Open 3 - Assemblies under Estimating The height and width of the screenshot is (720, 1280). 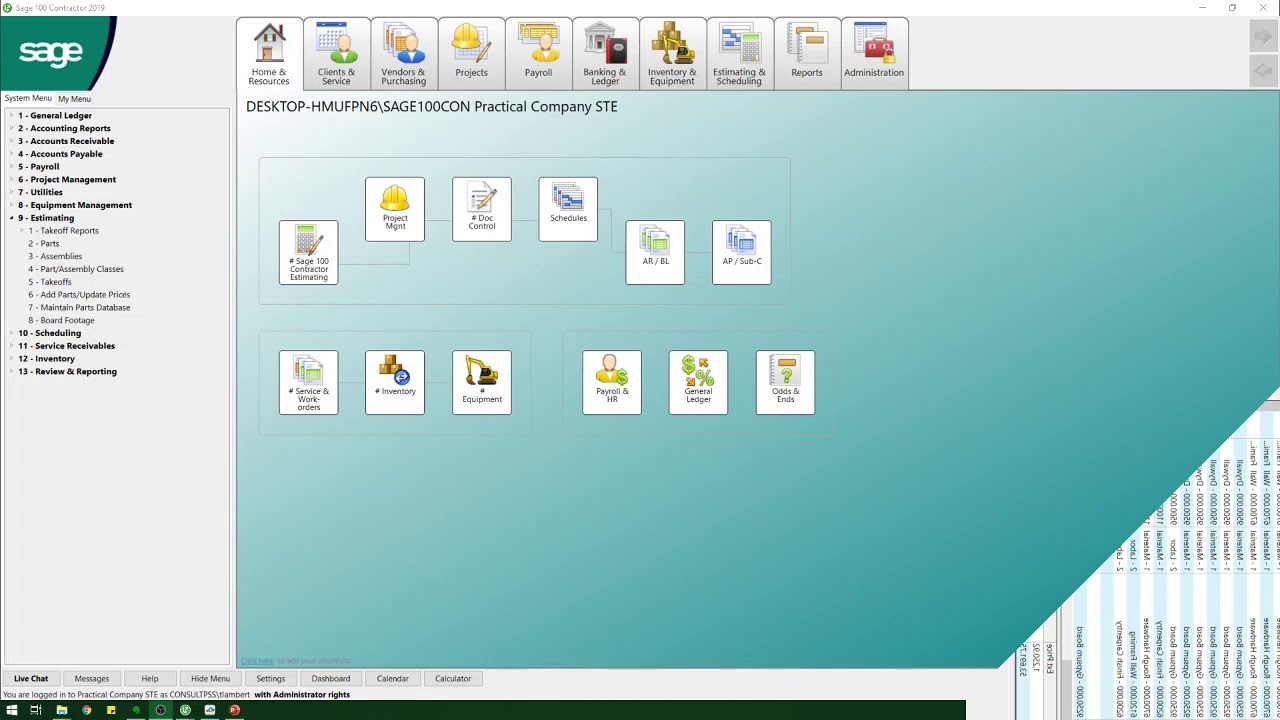tap(55, 256)
